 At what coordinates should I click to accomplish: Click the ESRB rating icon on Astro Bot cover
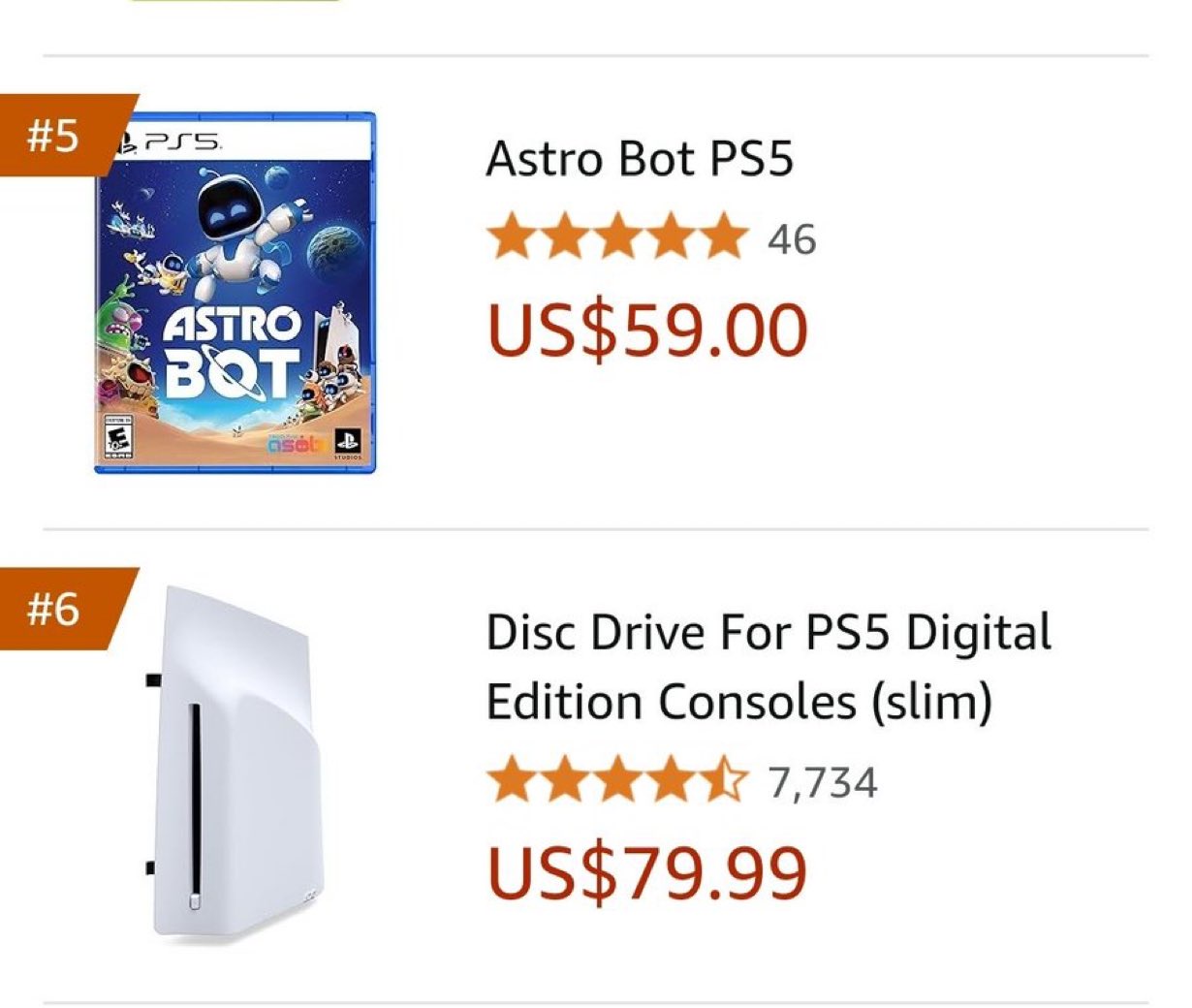(118, 442)
